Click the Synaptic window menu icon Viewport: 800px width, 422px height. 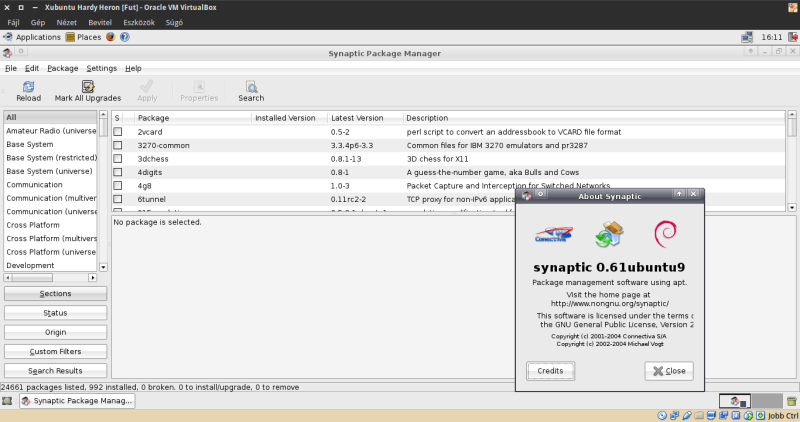7,53
